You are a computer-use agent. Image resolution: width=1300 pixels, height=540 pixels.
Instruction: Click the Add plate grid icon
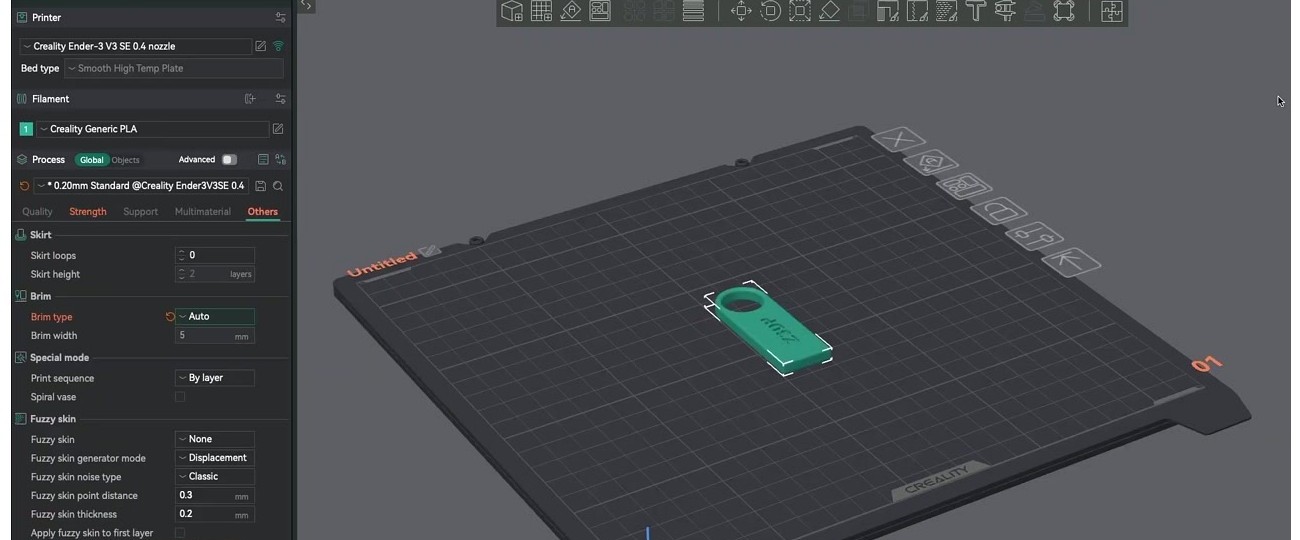click(x=541, y=11)
